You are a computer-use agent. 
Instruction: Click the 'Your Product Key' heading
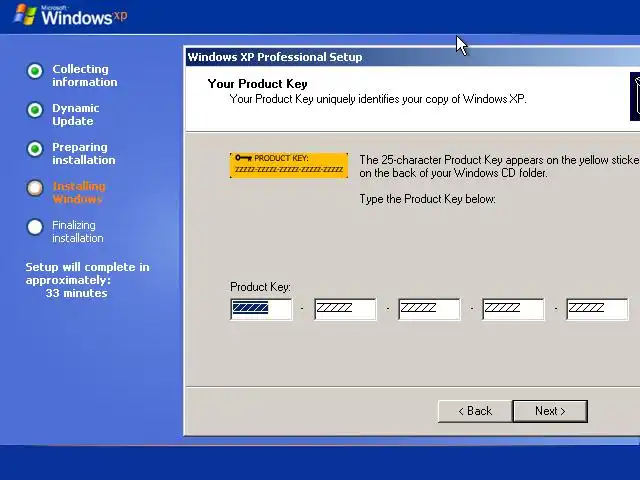(258, 84)
